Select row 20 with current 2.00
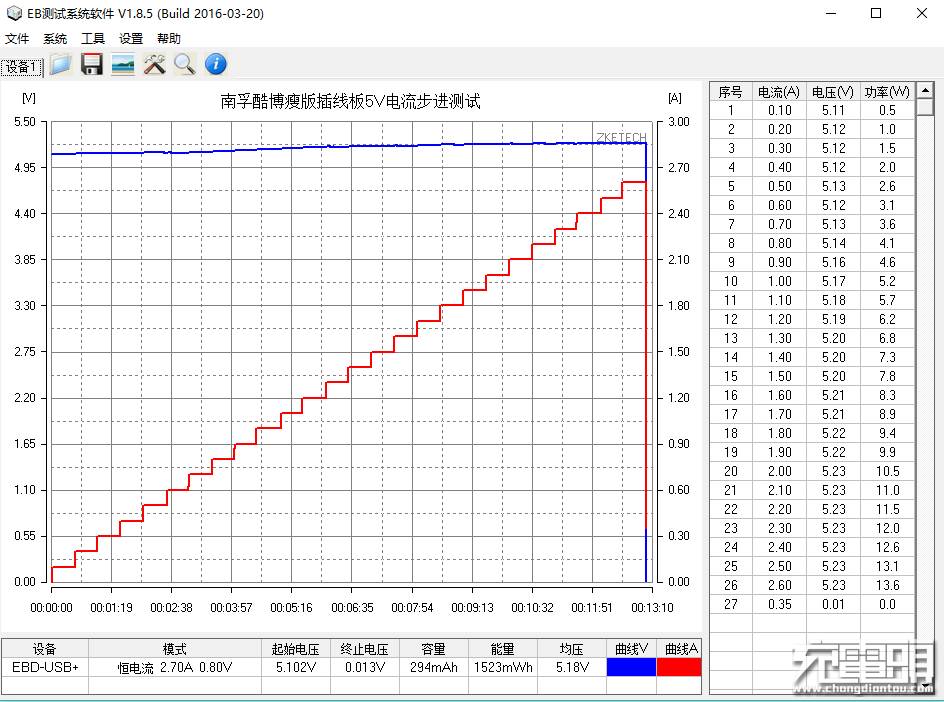 (812, 471)
